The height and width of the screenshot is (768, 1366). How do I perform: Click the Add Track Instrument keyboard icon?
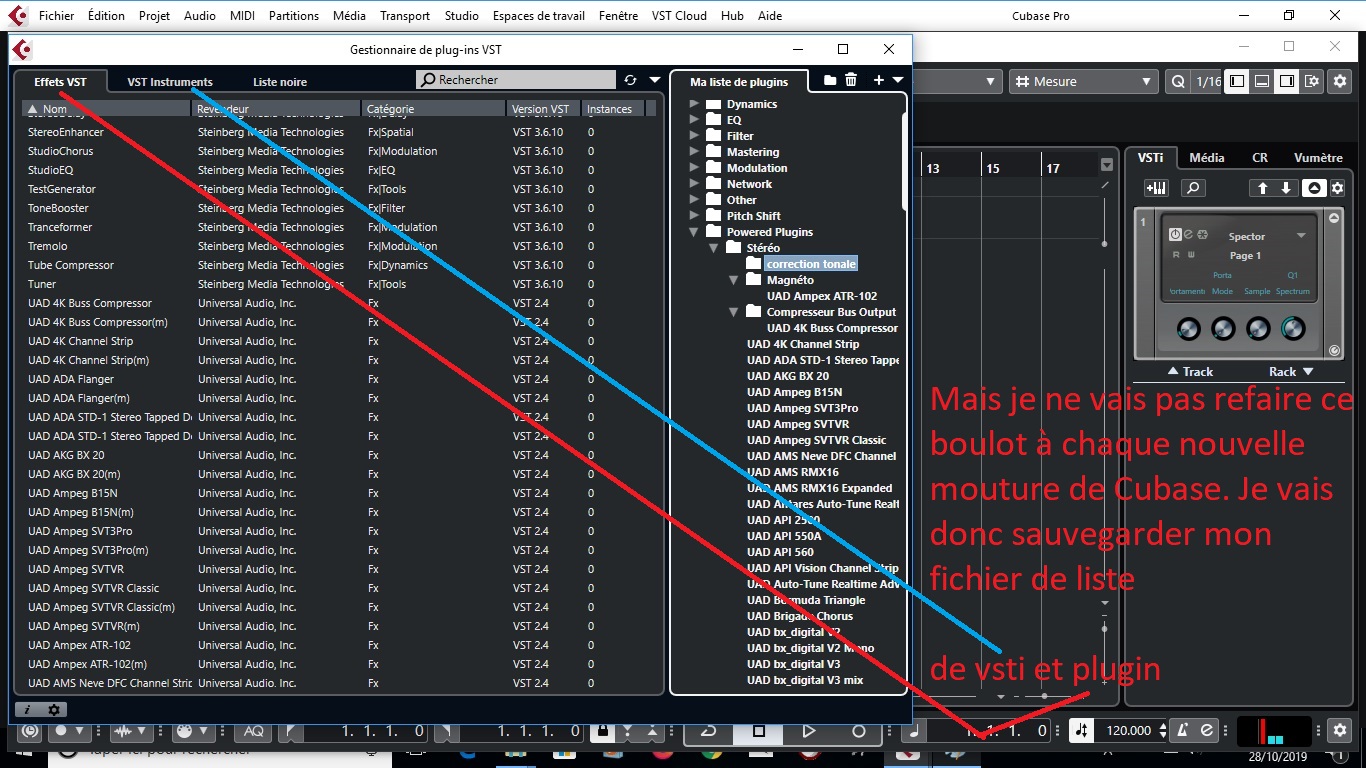coord(1156,188)
